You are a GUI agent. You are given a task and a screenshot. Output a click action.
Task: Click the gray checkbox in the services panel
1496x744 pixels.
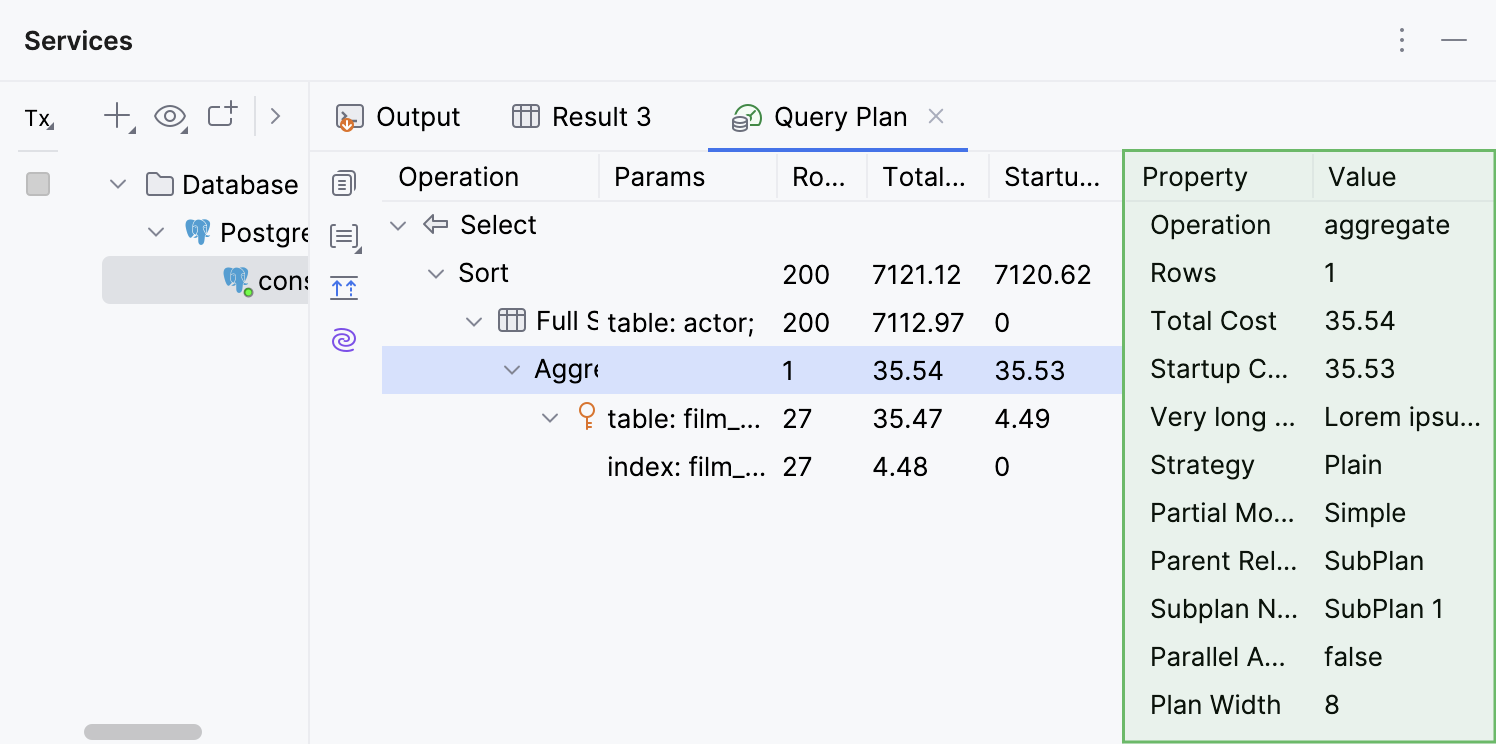37,184
